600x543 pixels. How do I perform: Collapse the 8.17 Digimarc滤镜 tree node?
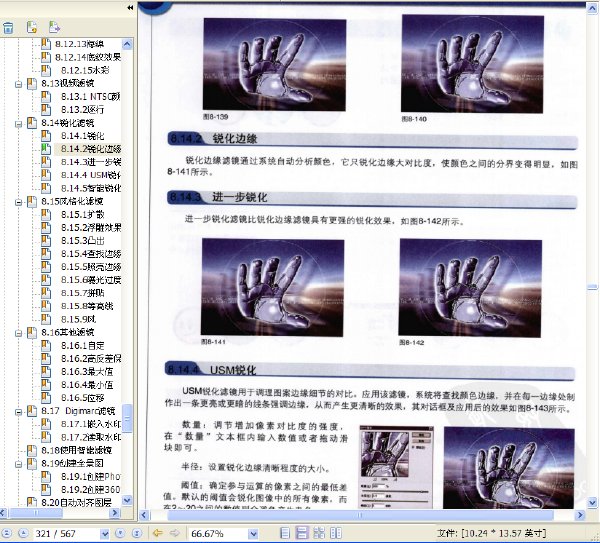click(18, 412)
